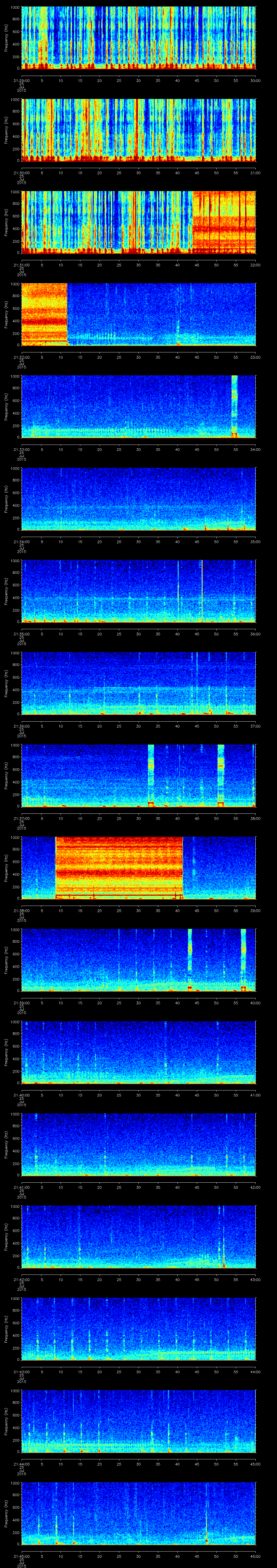
Task: Click the red-orange noise block in 21:32 panel
Action: pyautogui.click(x=44, y=315)
